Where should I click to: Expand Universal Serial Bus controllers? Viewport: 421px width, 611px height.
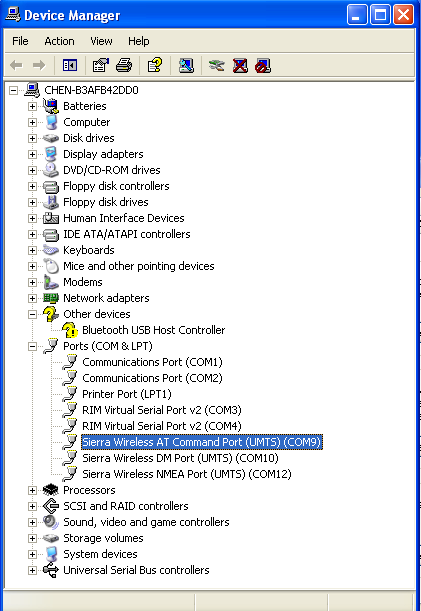coord(32,570)
